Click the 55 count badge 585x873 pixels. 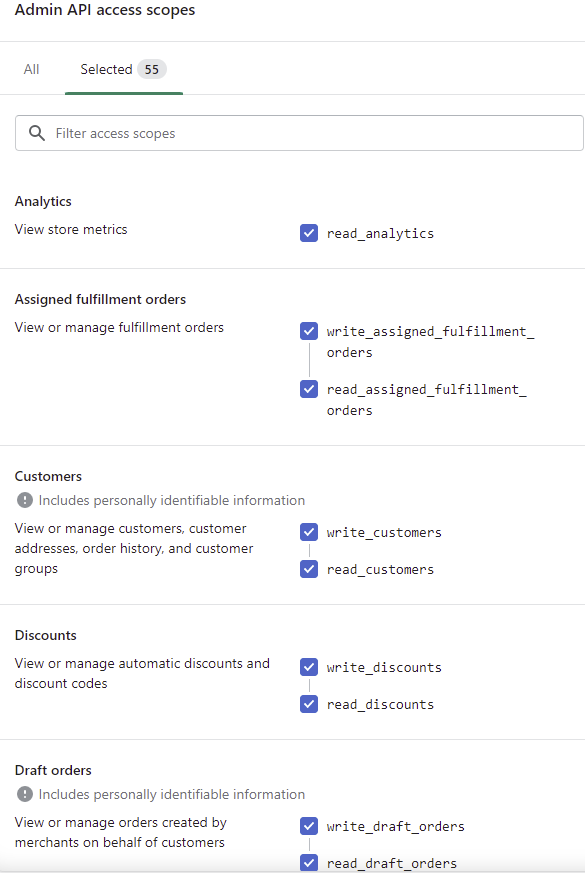(151, 69)
